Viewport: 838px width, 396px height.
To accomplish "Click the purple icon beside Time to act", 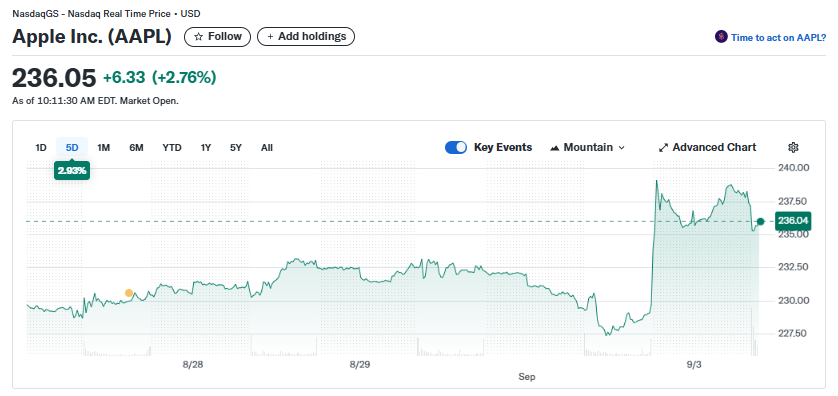I will point(721,37).
